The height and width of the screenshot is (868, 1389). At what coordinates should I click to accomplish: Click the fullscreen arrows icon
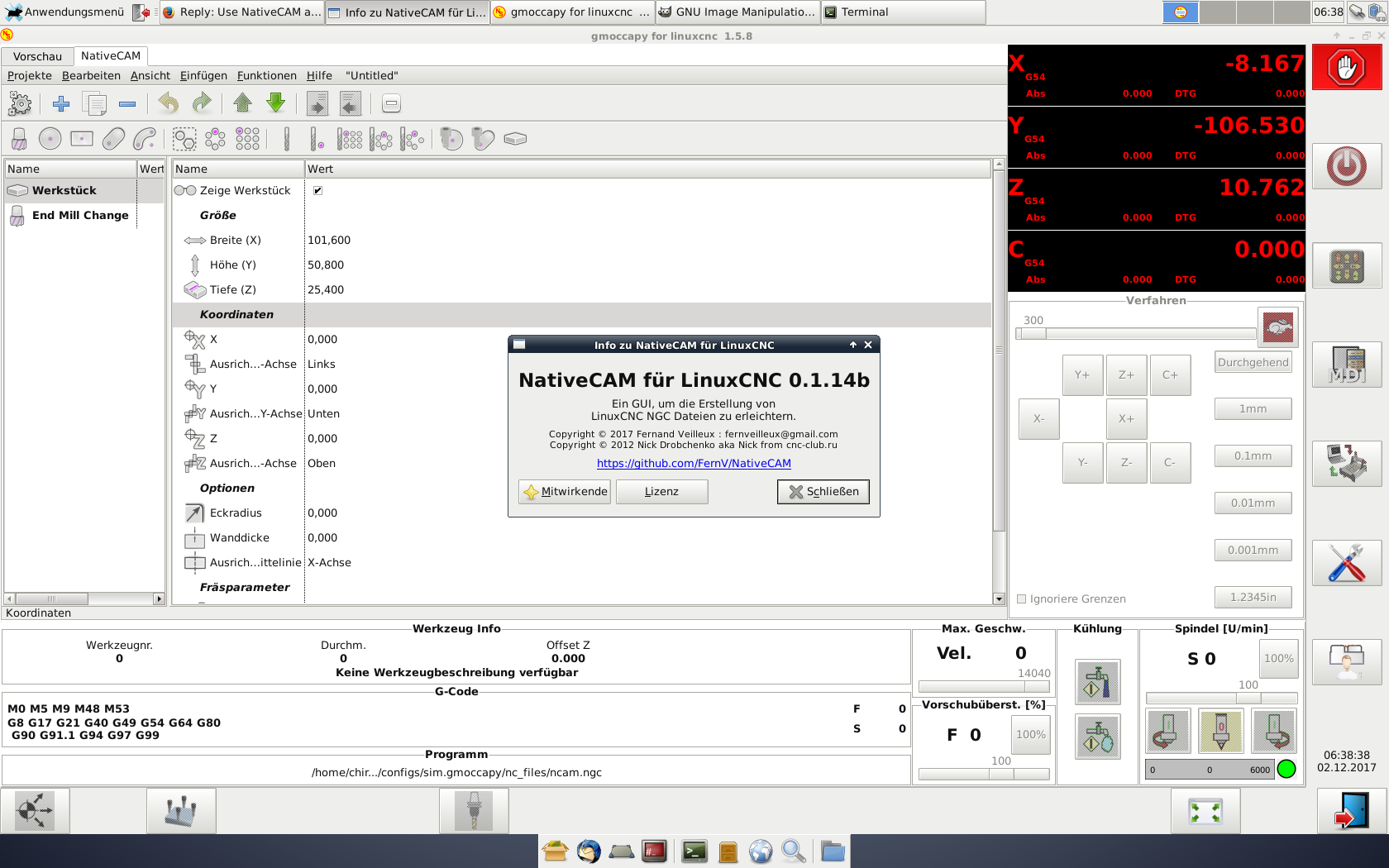(x=1205, y=811)
